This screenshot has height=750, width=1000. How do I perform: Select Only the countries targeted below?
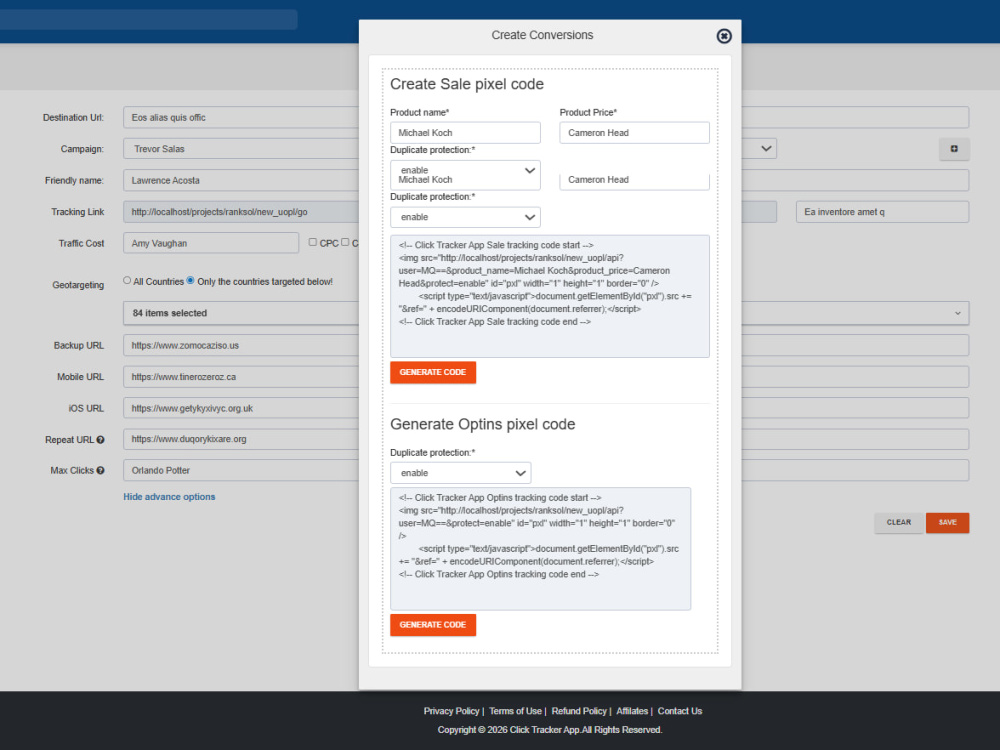[190, 281]
